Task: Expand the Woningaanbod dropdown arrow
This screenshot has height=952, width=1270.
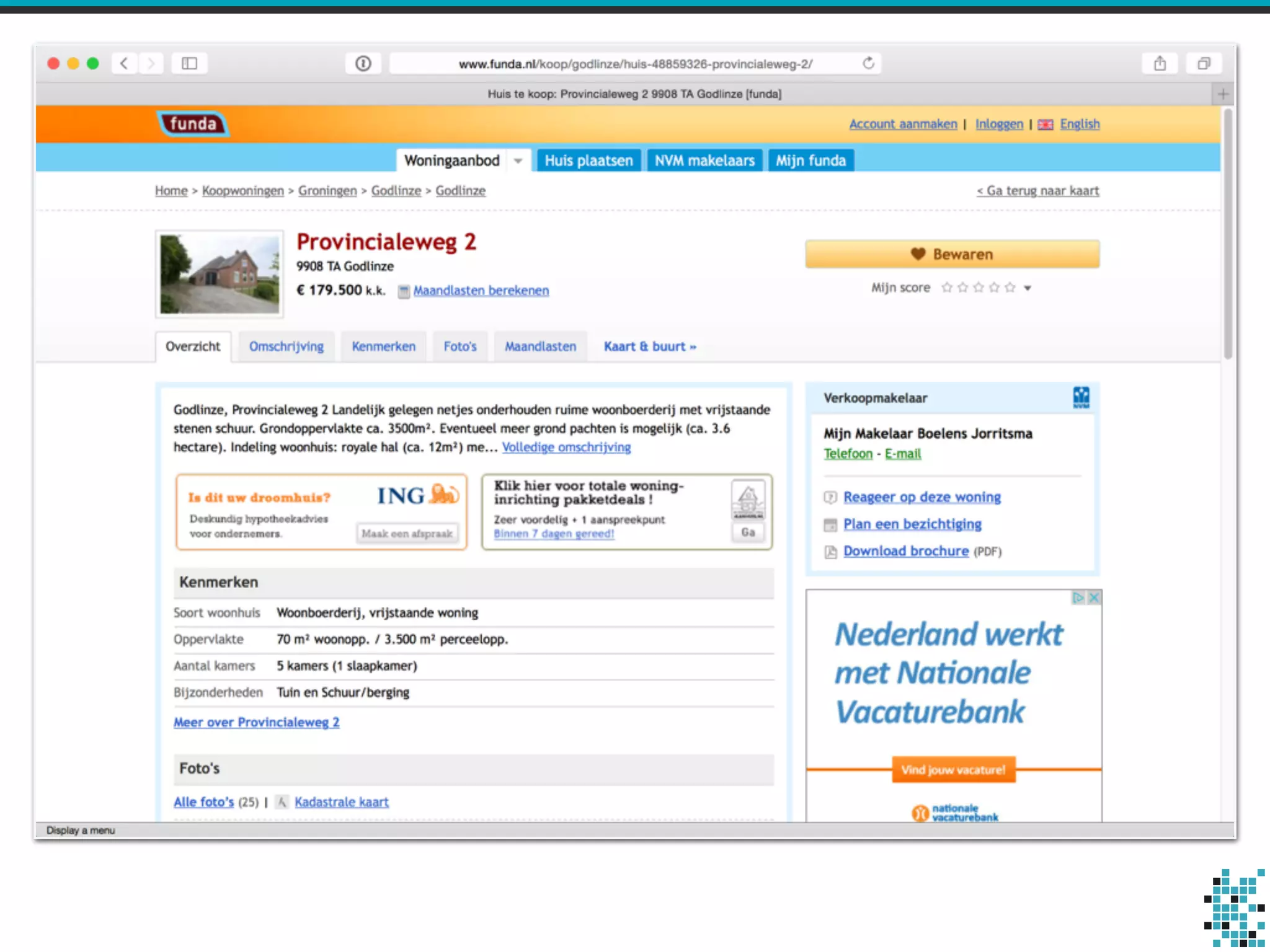Action: click(x=518, y=161)
